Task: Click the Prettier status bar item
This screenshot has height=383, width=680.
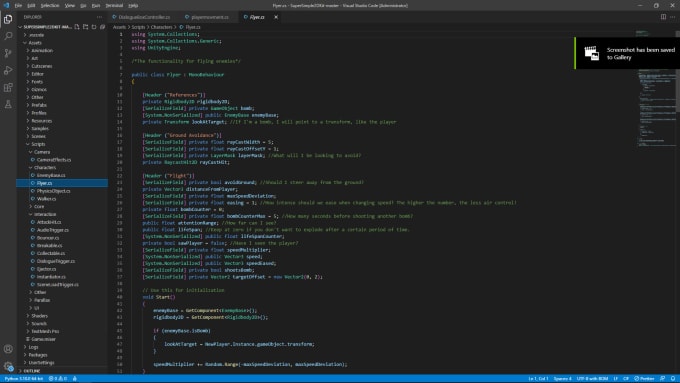Action: (x=644, y=379)
